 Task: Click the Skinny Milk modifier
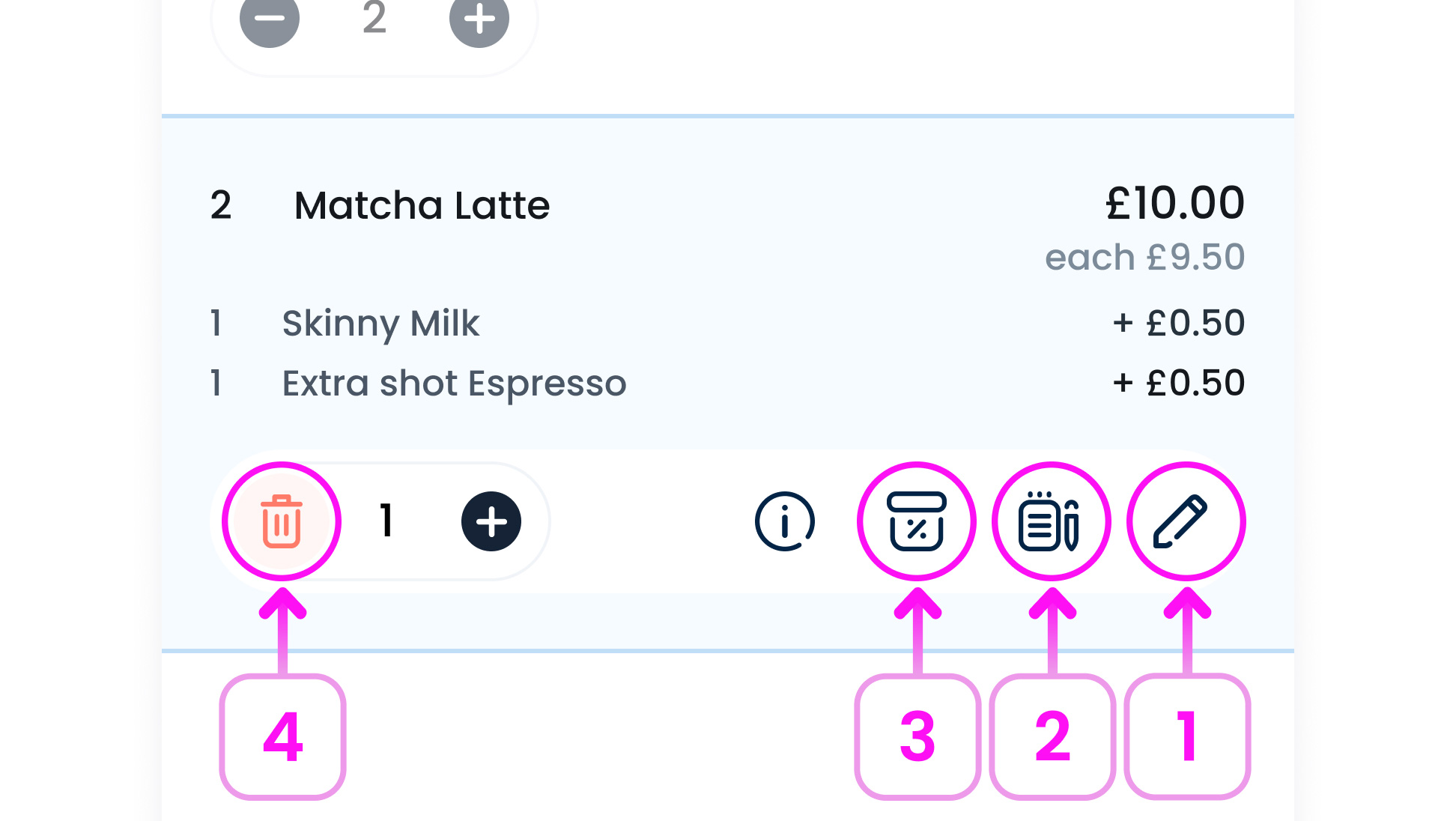pos(380,324)
